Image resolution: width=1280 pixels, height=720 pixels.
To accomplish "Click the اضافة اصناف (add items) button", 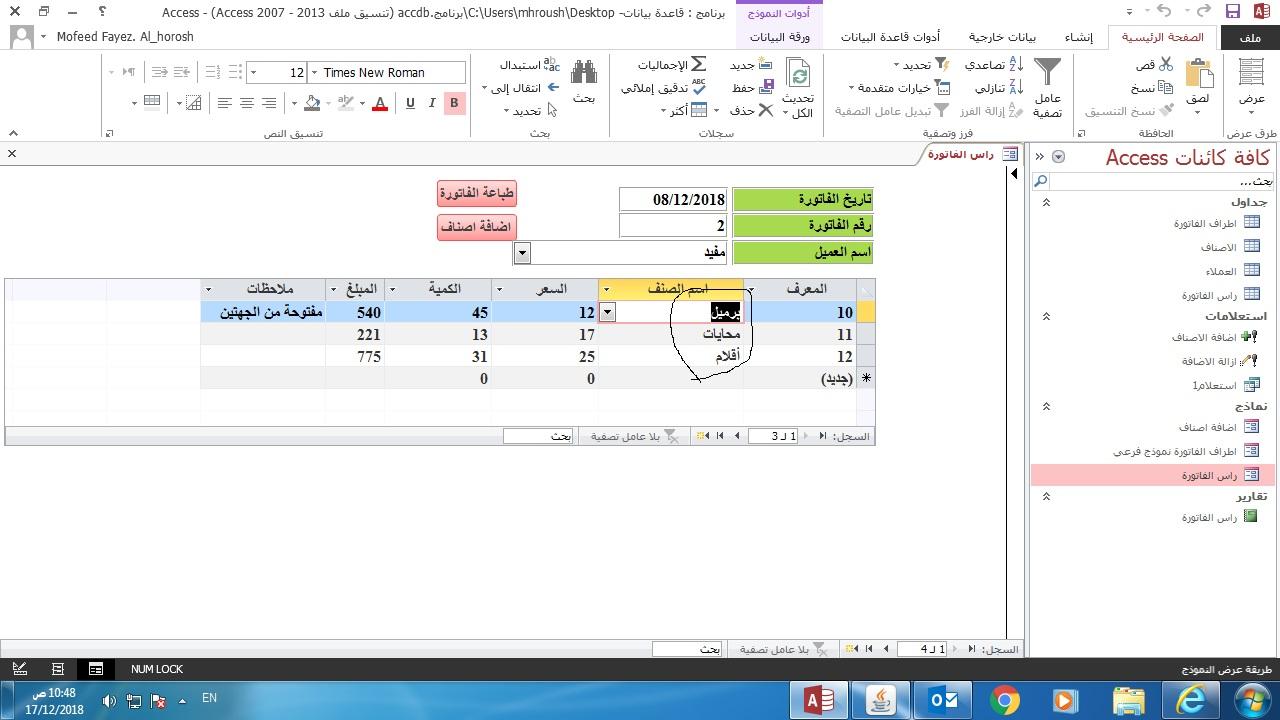I will 477,227.
